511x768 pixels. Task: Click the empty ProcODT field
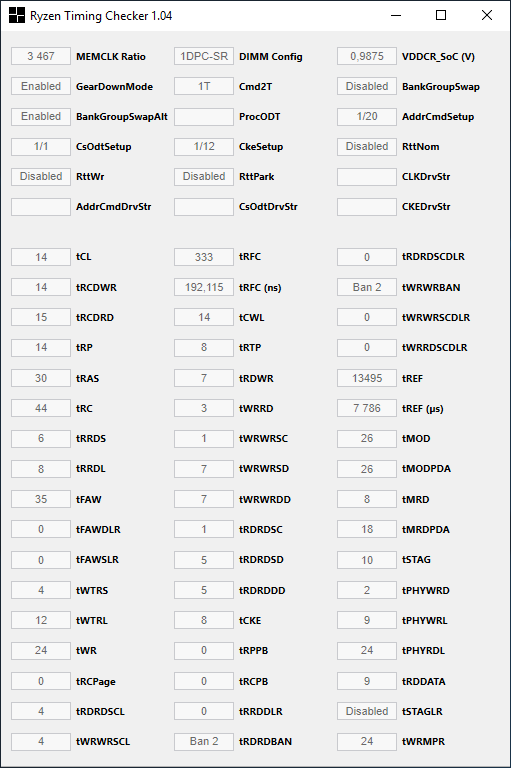[x=204, y=117]
